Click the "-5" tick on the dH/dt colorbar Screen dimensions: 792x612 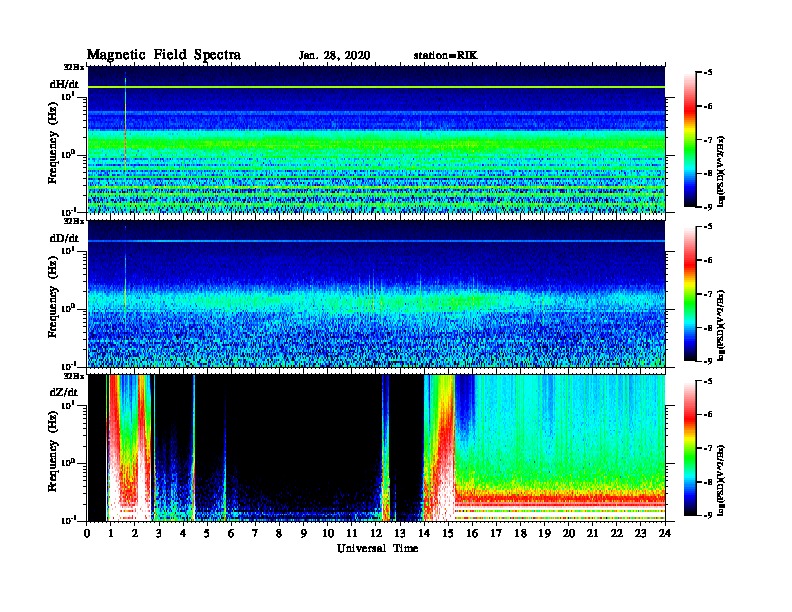pos(708,73)
